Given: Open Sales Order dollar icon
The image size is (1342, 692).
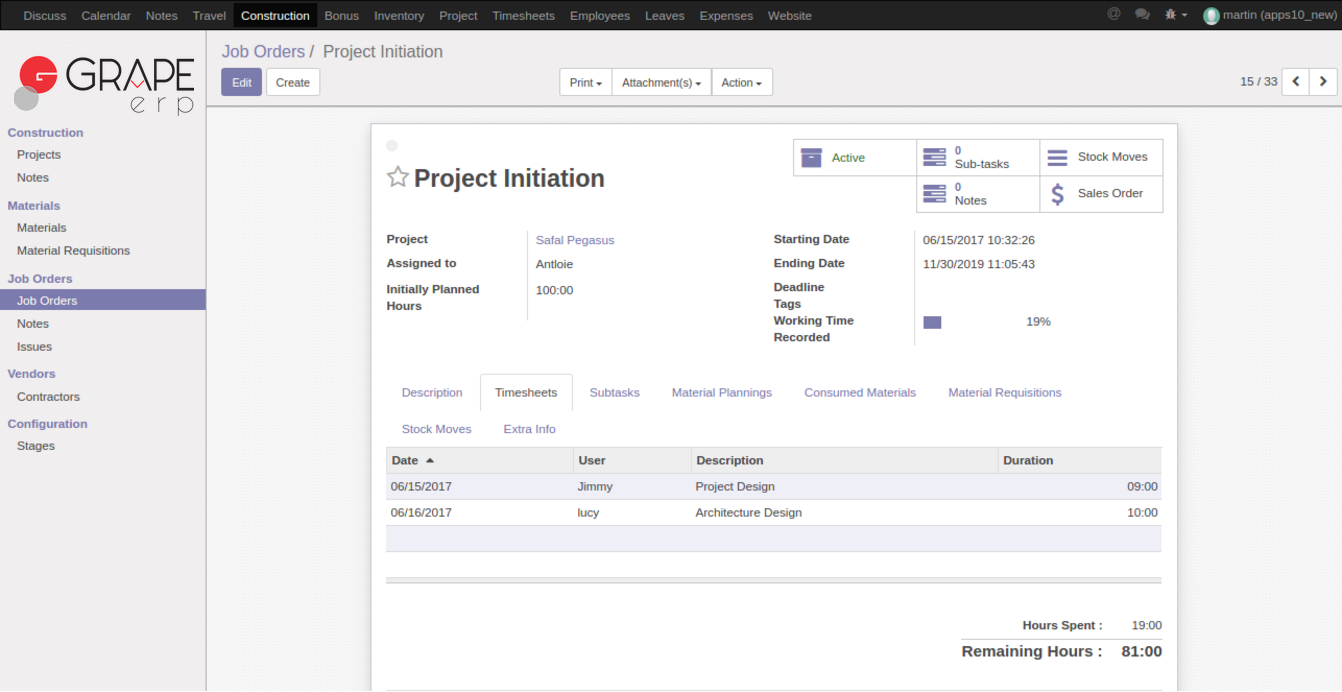Looking at the screenshot, I should click(x=1057, y=194).
